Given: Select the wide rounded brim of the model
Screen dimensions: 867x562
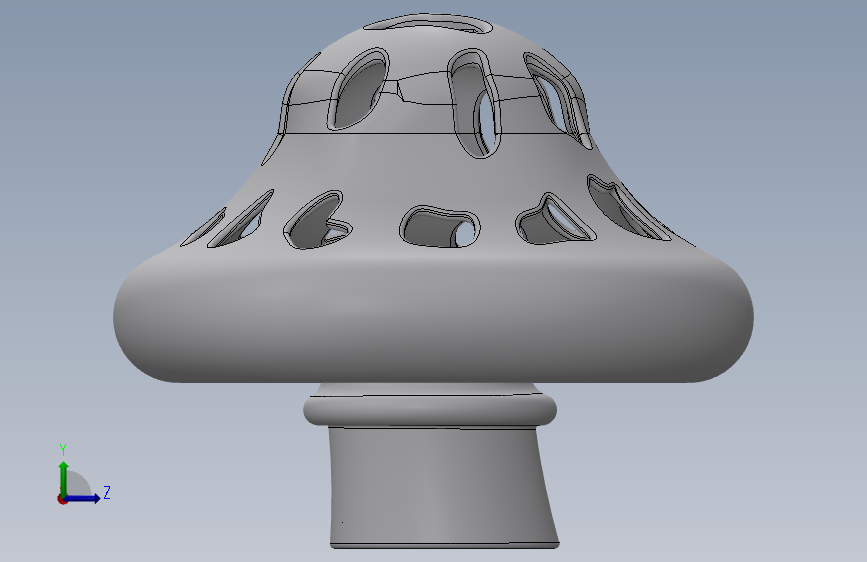Looking at the screenshot, I should coord(434,318).
